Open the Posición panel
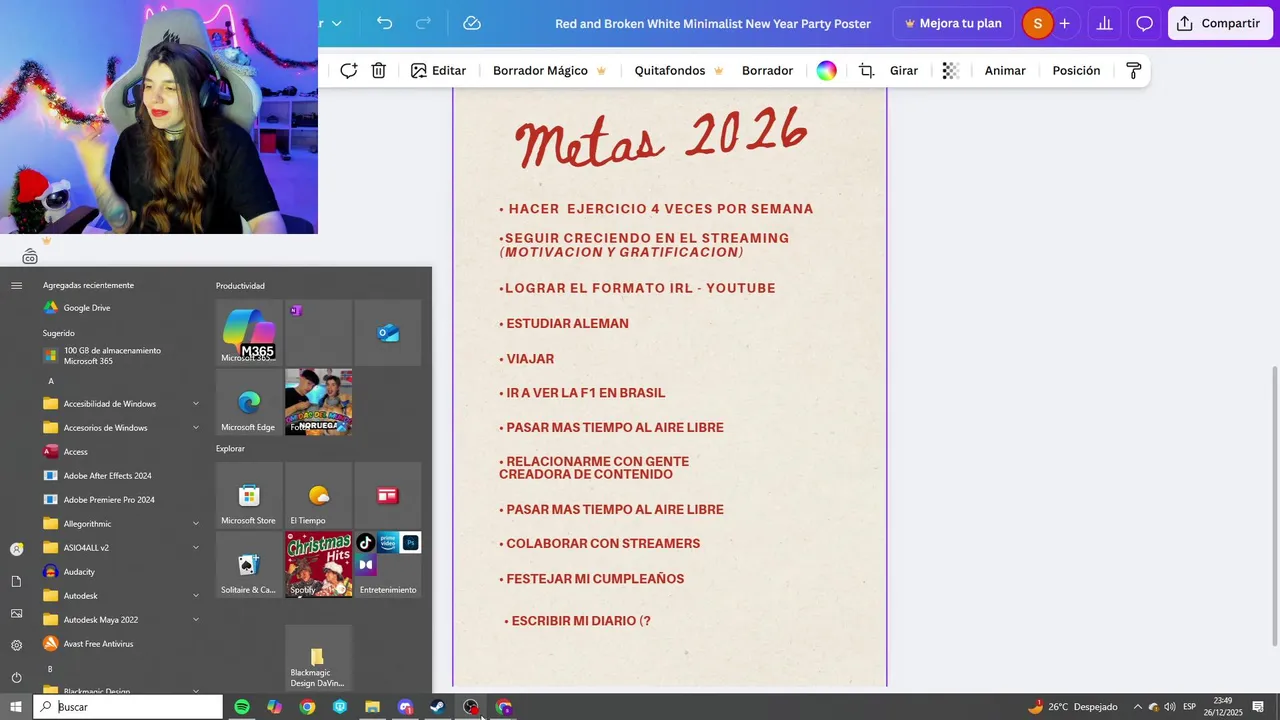This screenshot has height=720, width=1280. (1076, 71)
